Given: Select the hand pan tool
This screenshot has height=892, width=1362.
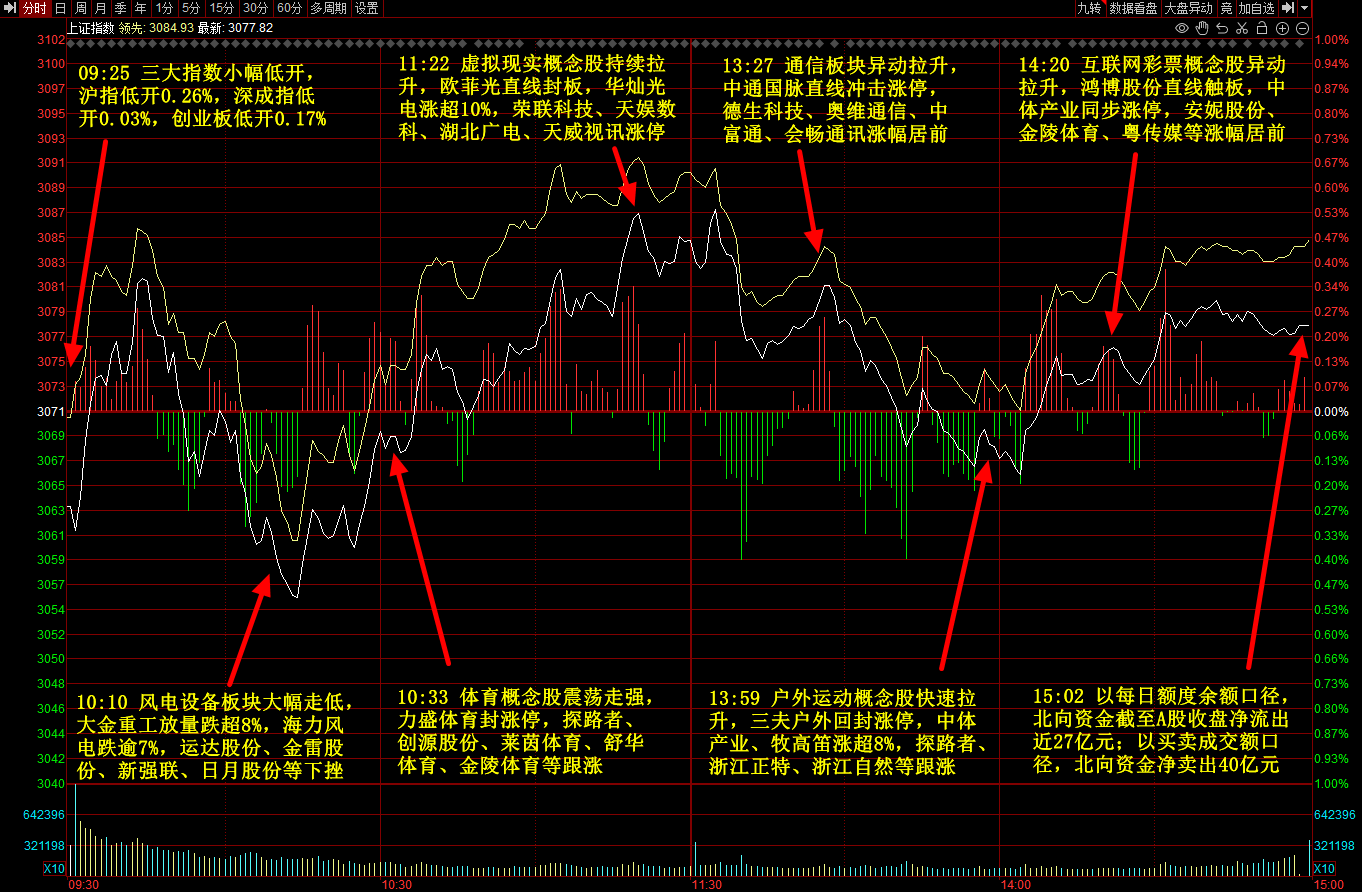Looking at the screenshot, I should 1202,29.
